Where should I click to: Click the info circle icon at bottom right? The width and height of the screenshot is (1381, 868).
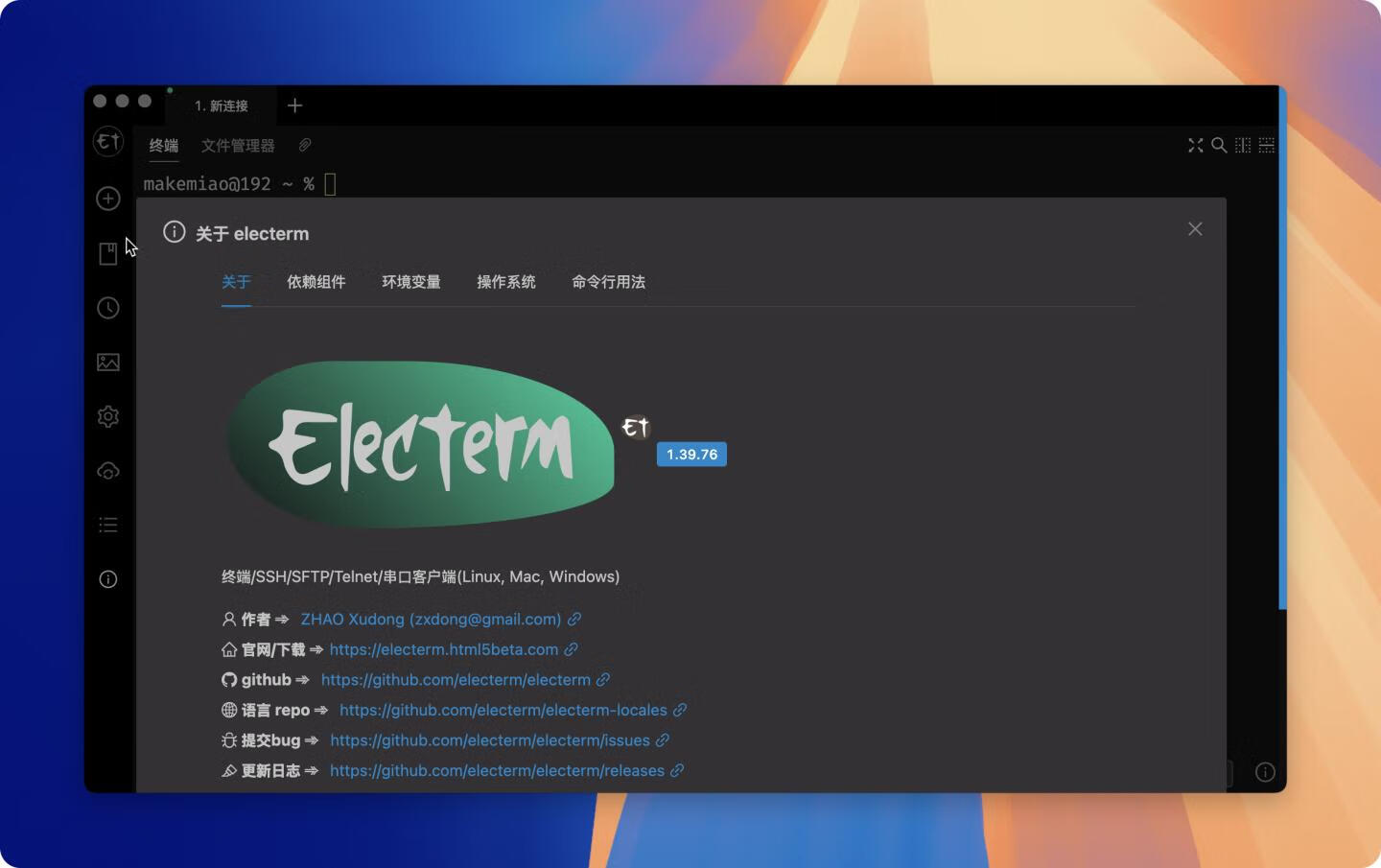coord(1265,772)
